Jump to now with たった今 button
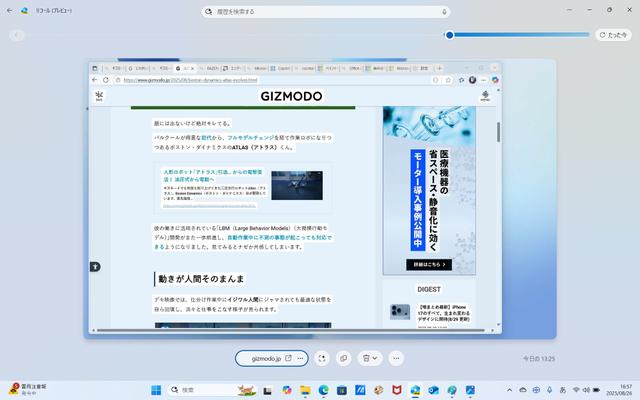Screen dimensions: 640x400 point(613,34)
